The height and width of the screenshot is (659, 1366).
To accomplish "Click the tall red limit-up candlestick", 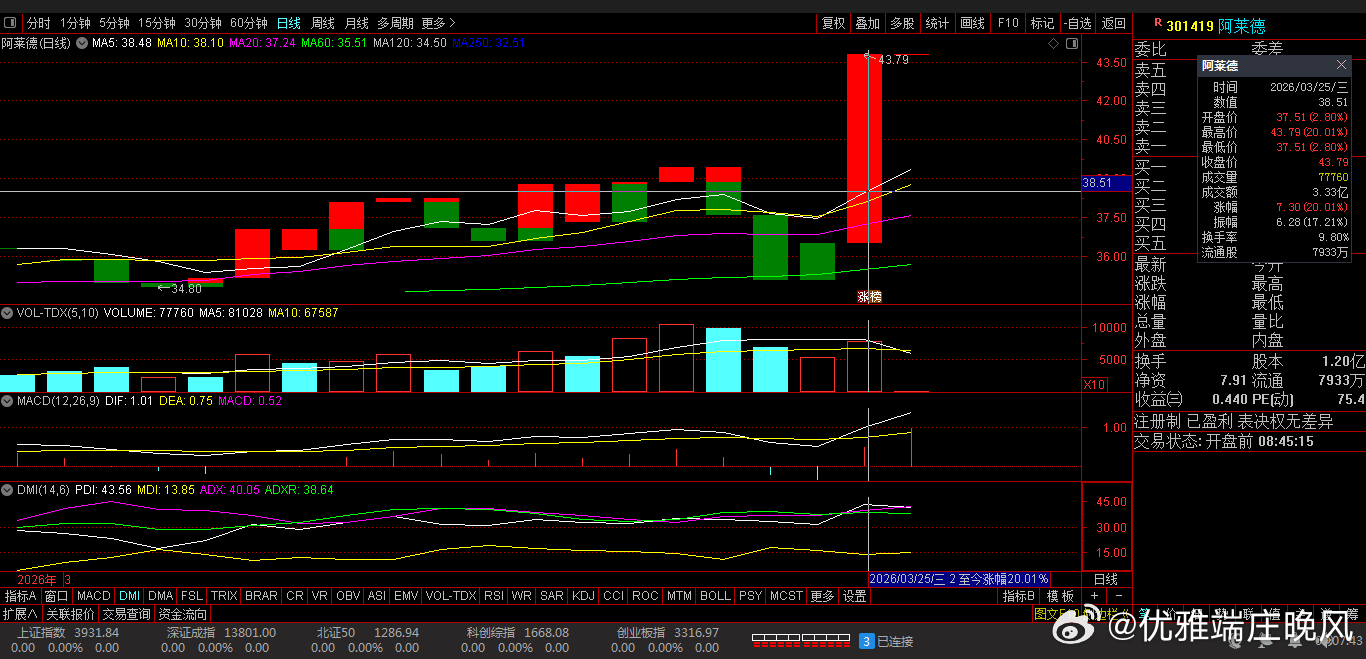I will (x=864, y=148).
